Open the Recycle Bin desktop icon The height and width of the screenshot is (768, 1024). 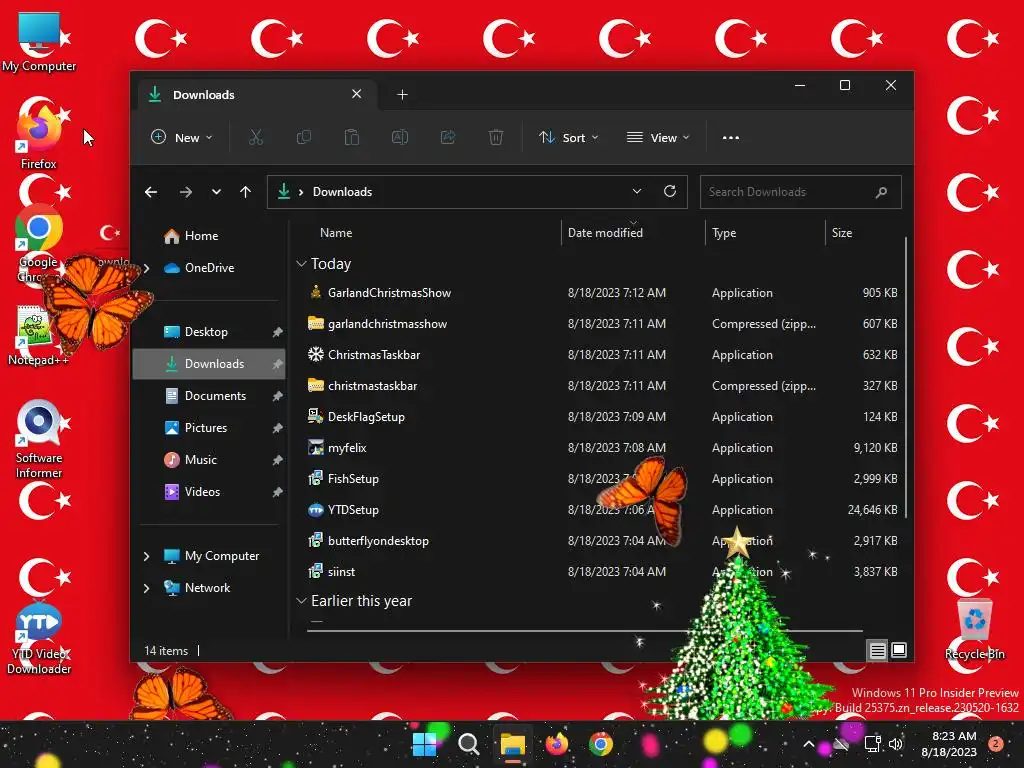click(974, 628)
